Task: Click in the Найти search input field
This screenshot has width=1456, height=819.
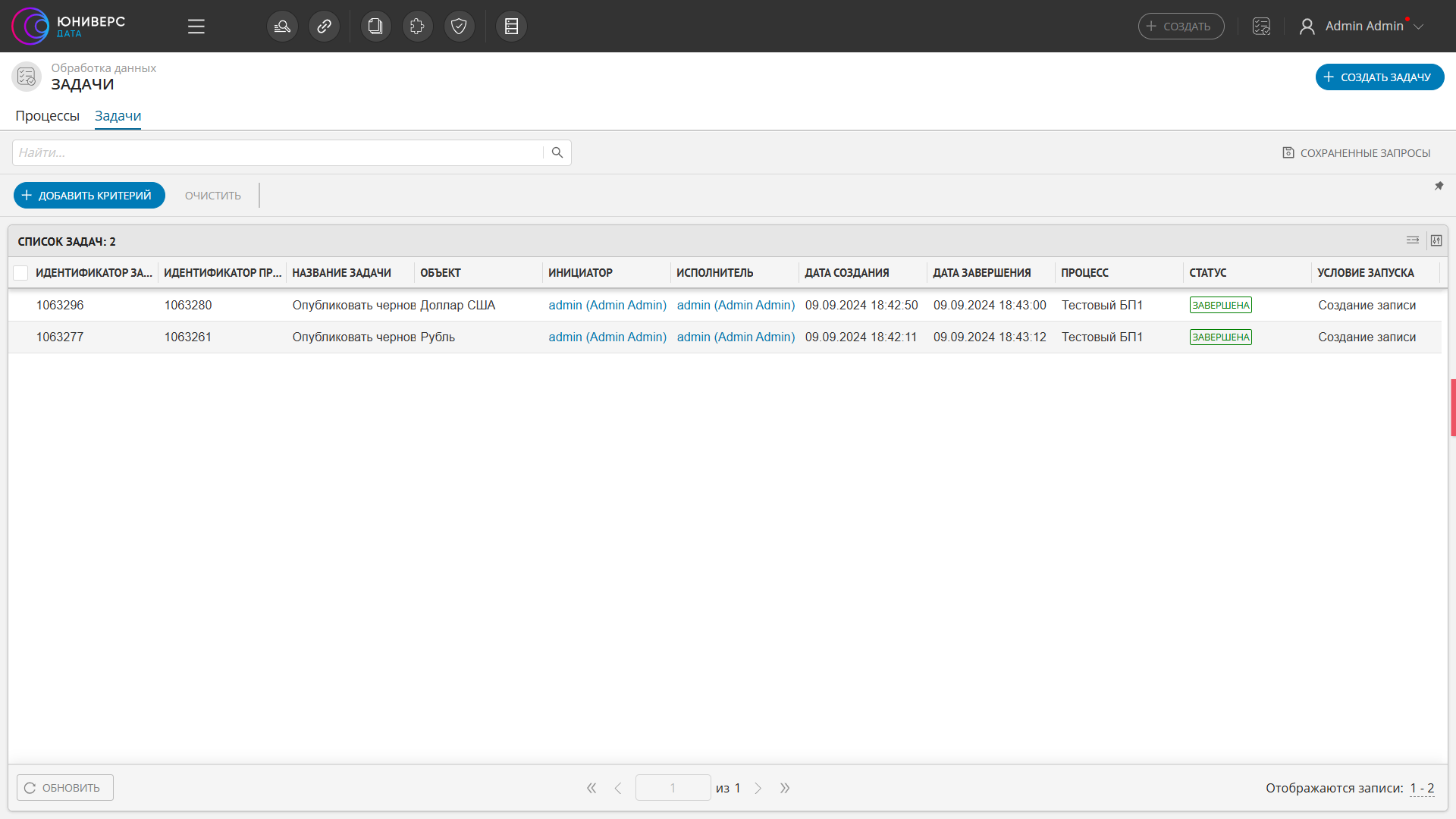Action: (278, 152)
